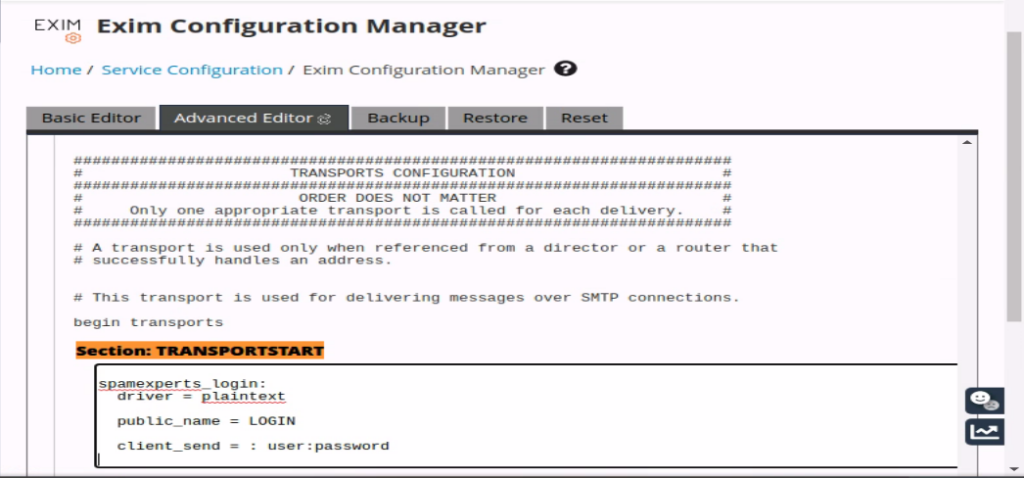
Task: Click Exim Configuration Manager breadcrumb text
Action: click(423, 70)
